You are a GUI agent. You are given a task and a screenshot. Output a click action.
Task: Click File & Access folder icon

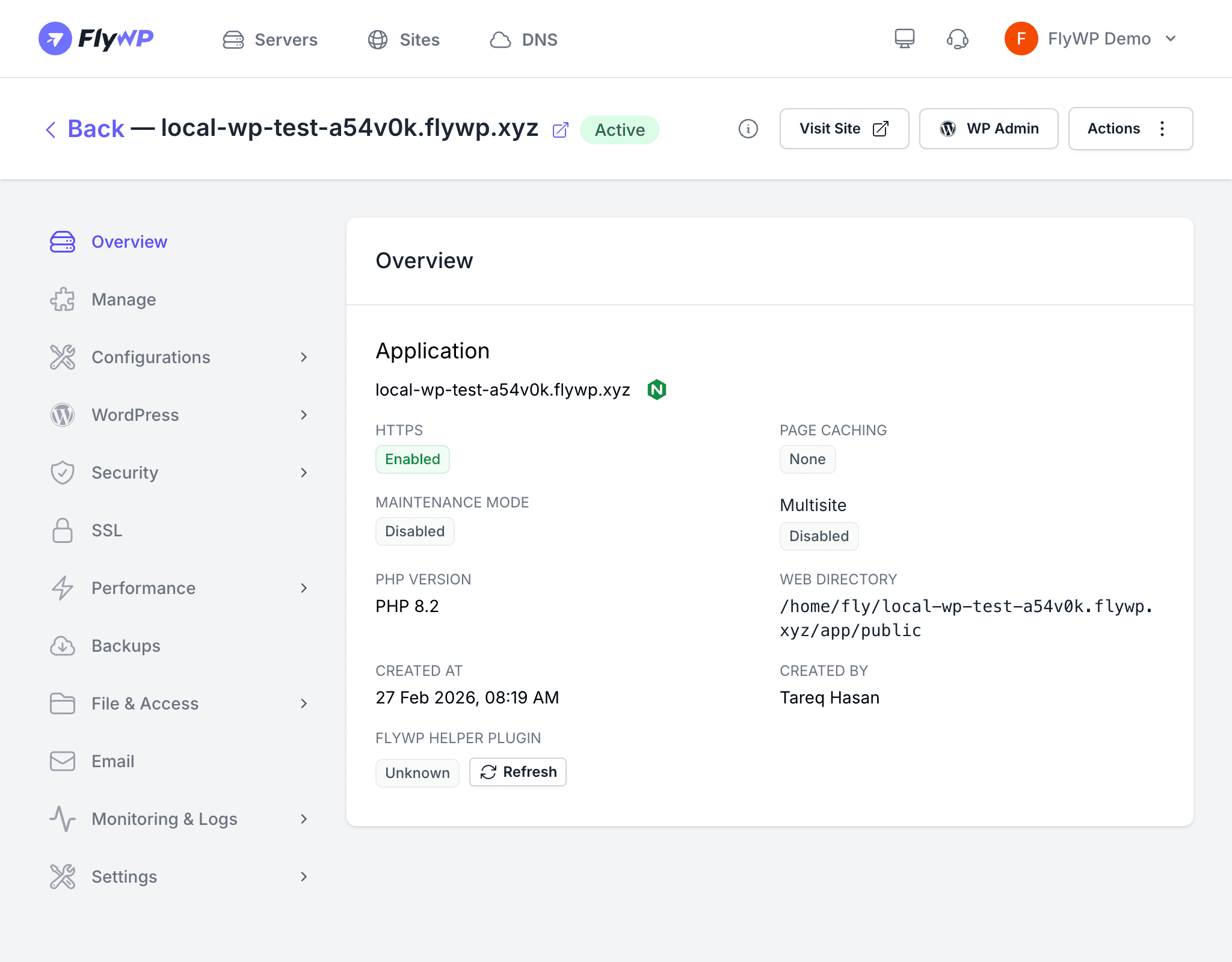tap(63, 703)
